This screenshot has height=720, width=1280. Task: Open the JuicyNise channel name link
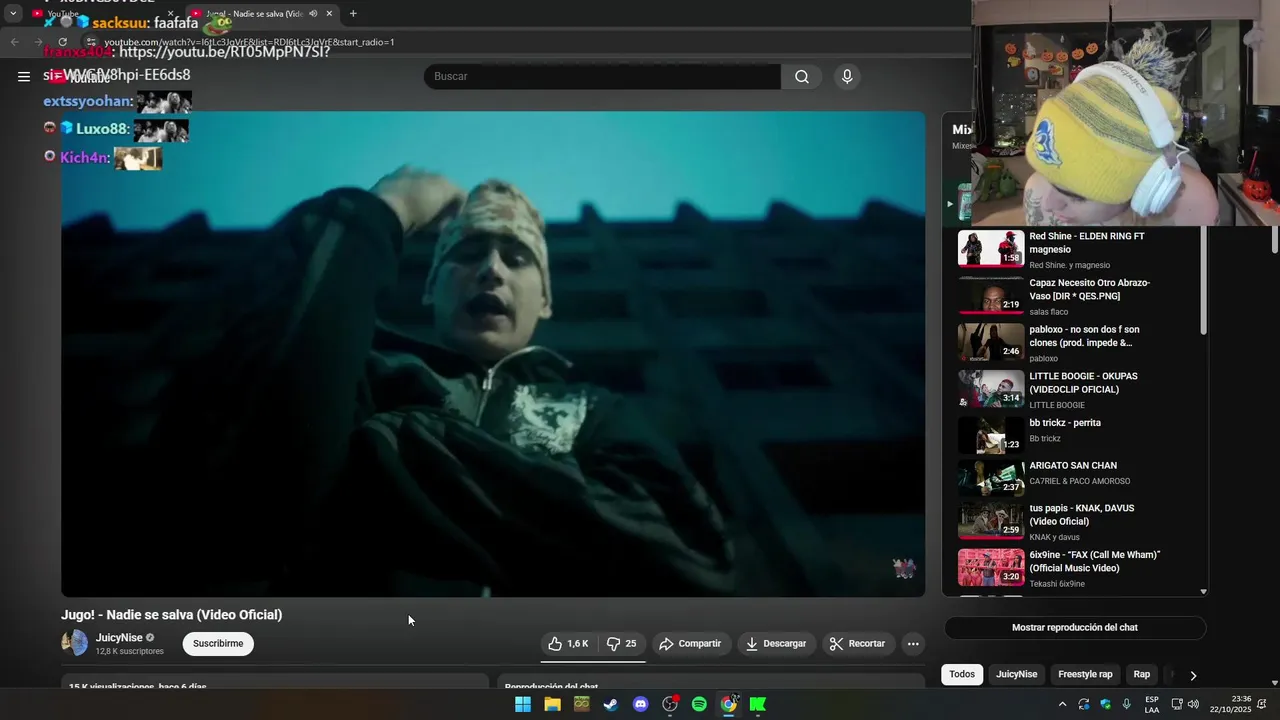[x=119, y=638]
